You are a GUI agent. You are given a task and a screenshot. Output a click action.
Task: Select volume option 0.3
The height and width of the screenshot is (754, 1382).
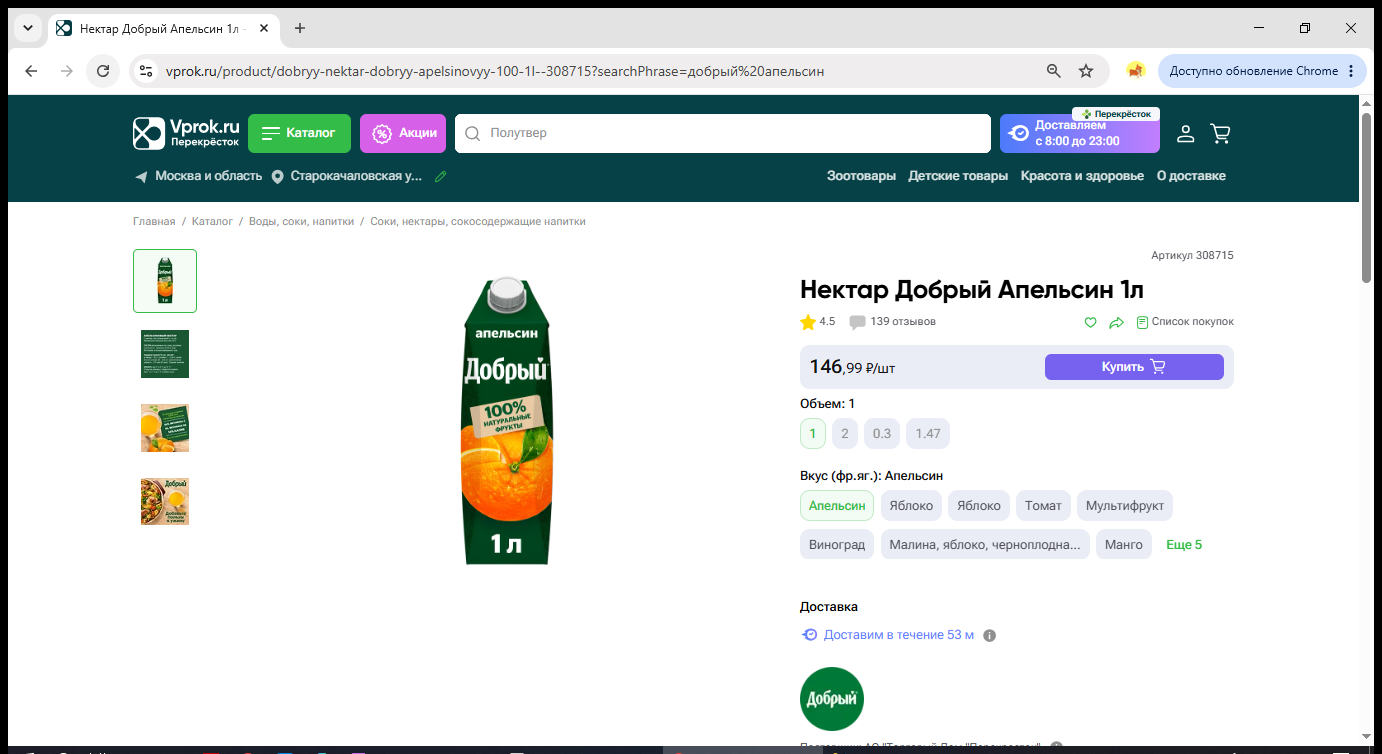(x=882, y=434)
